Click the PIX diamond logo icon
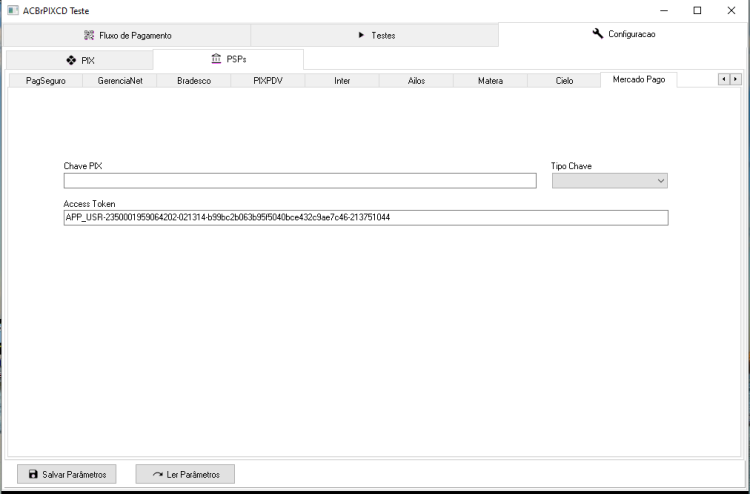Viewport: 750px width, 494px height. [71, 60]
